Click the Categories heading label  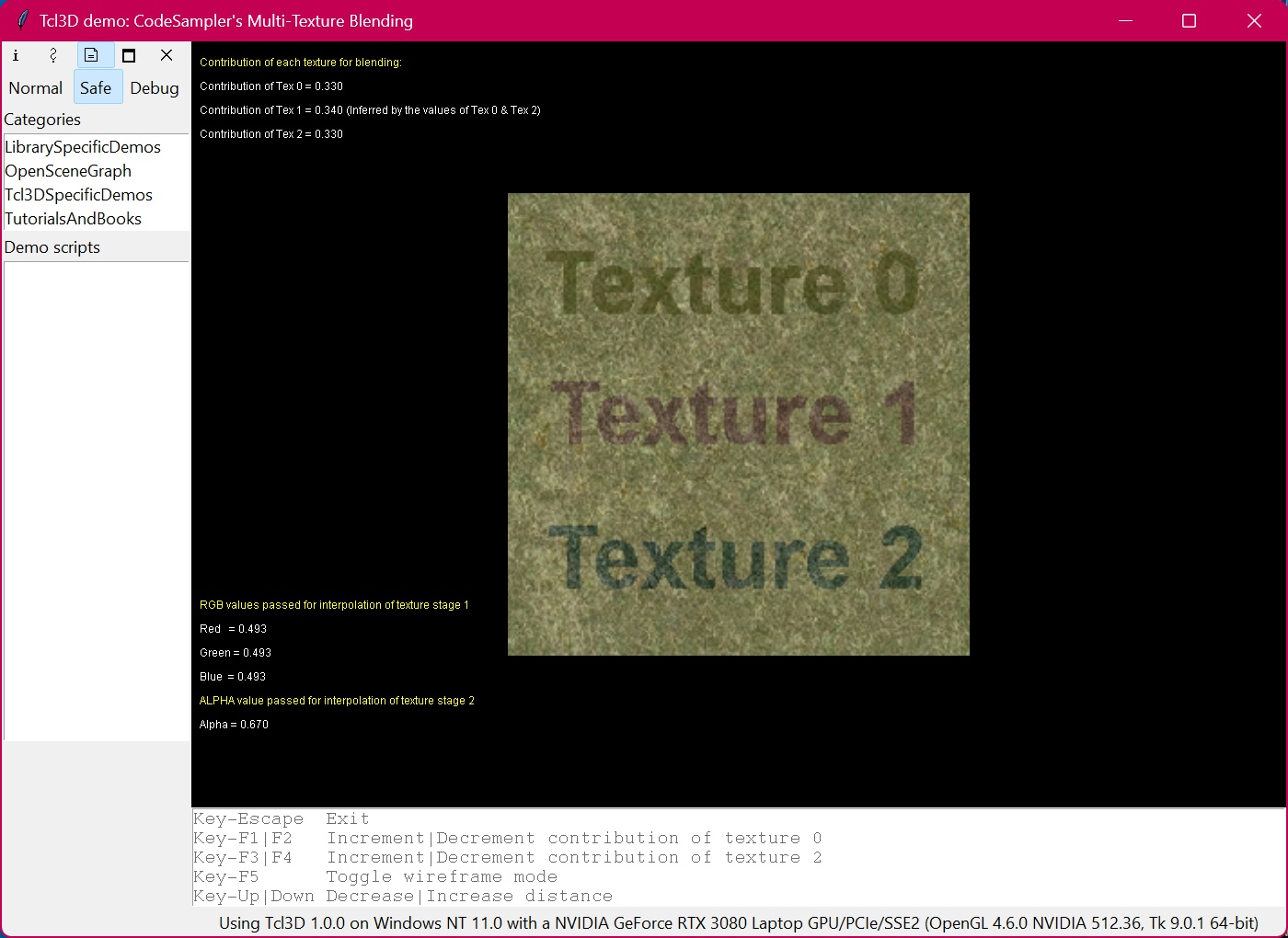pos(42,120)
